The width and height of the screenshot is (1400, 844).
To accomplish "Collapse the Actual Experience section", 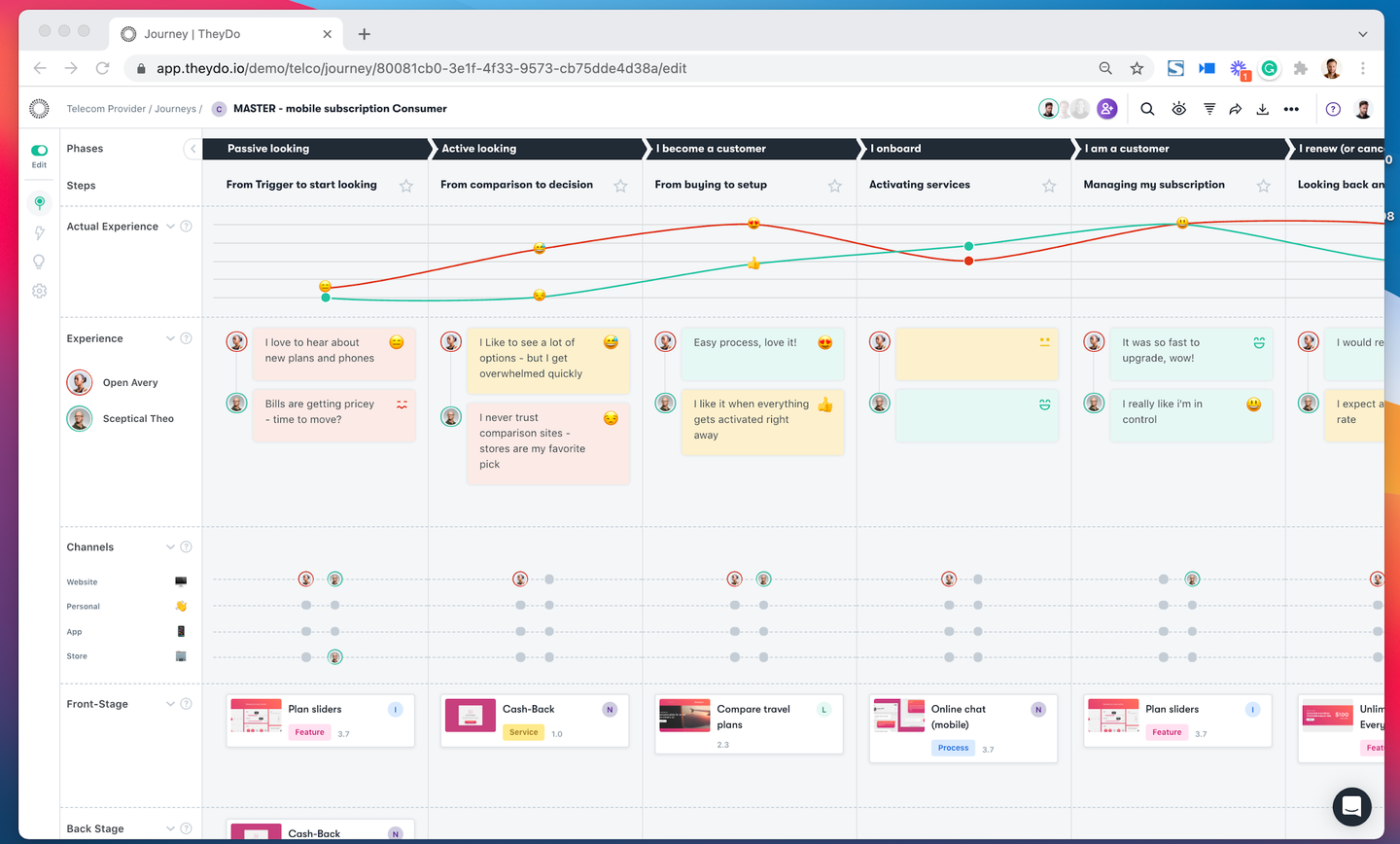I will click(171, 226).
